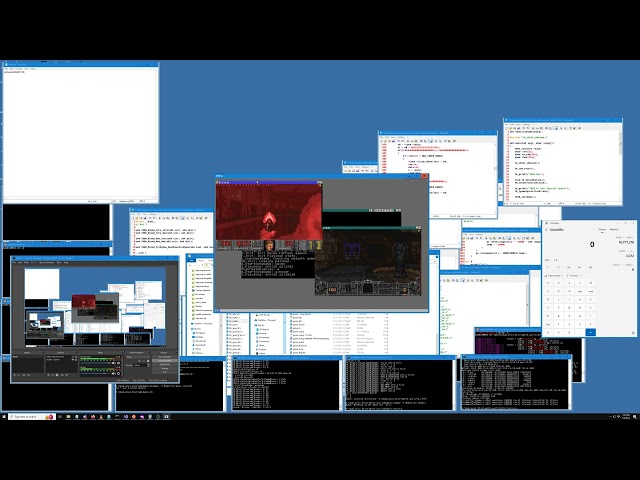Open the Edit menu in OBS
The height and width of the screenshot is (480, 640).
click(x=20, y=262)
